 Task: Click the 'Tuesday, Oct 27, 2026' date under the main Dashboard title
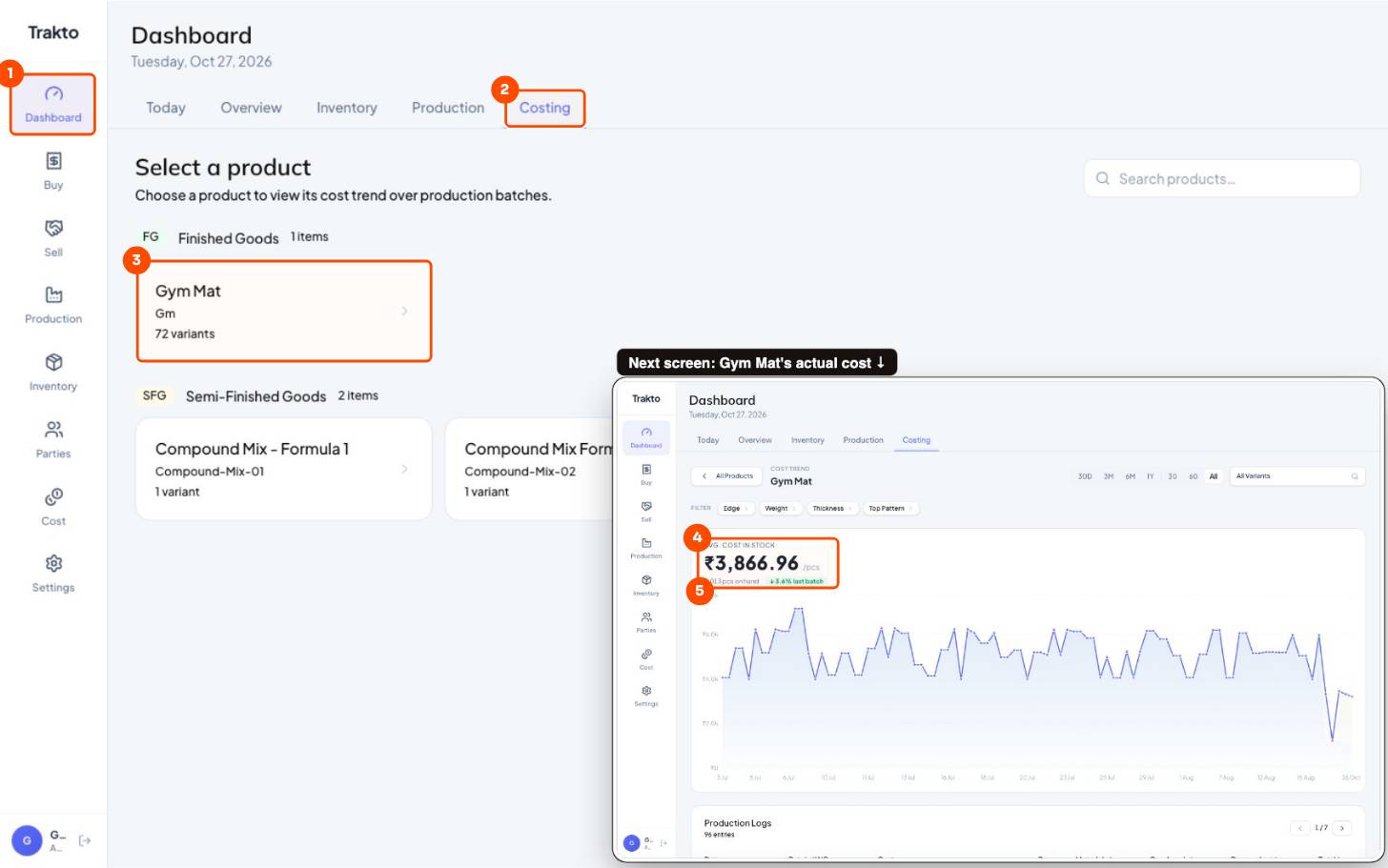(x=201, y=61)
